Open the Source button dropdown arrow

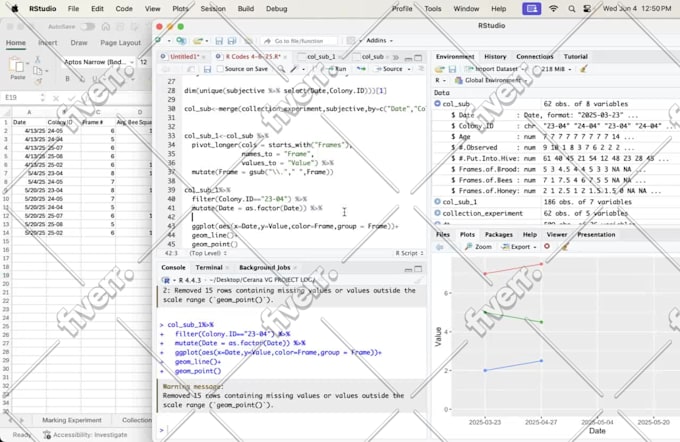[409, 69]
